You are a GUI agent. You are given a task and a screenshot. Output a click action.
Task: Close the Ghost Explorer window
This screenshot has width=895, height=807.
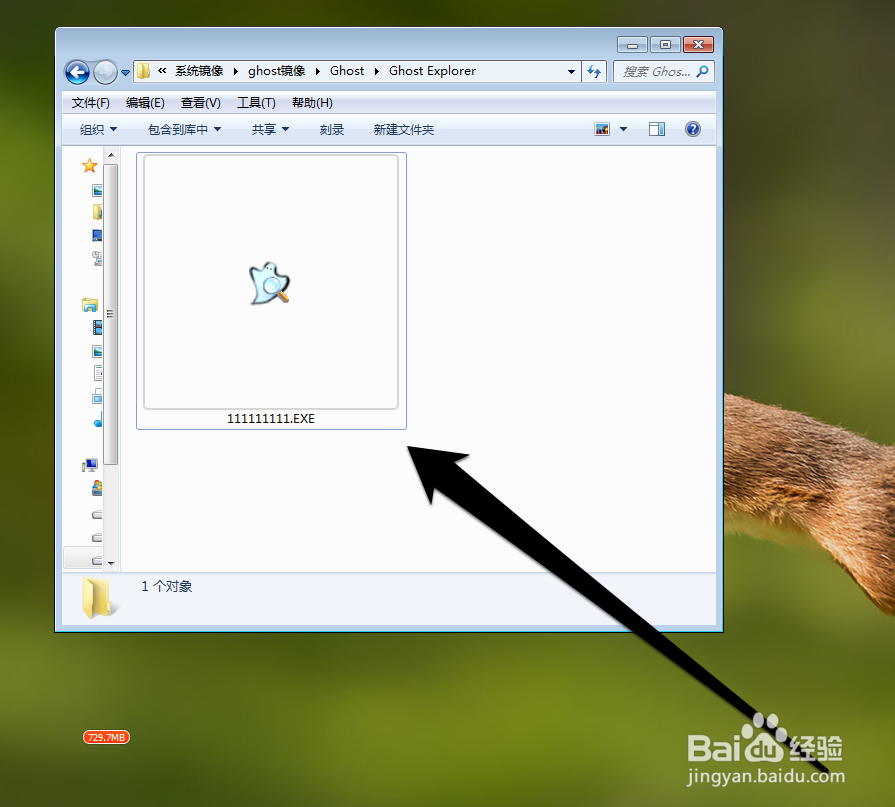click(x=698, y=45)
